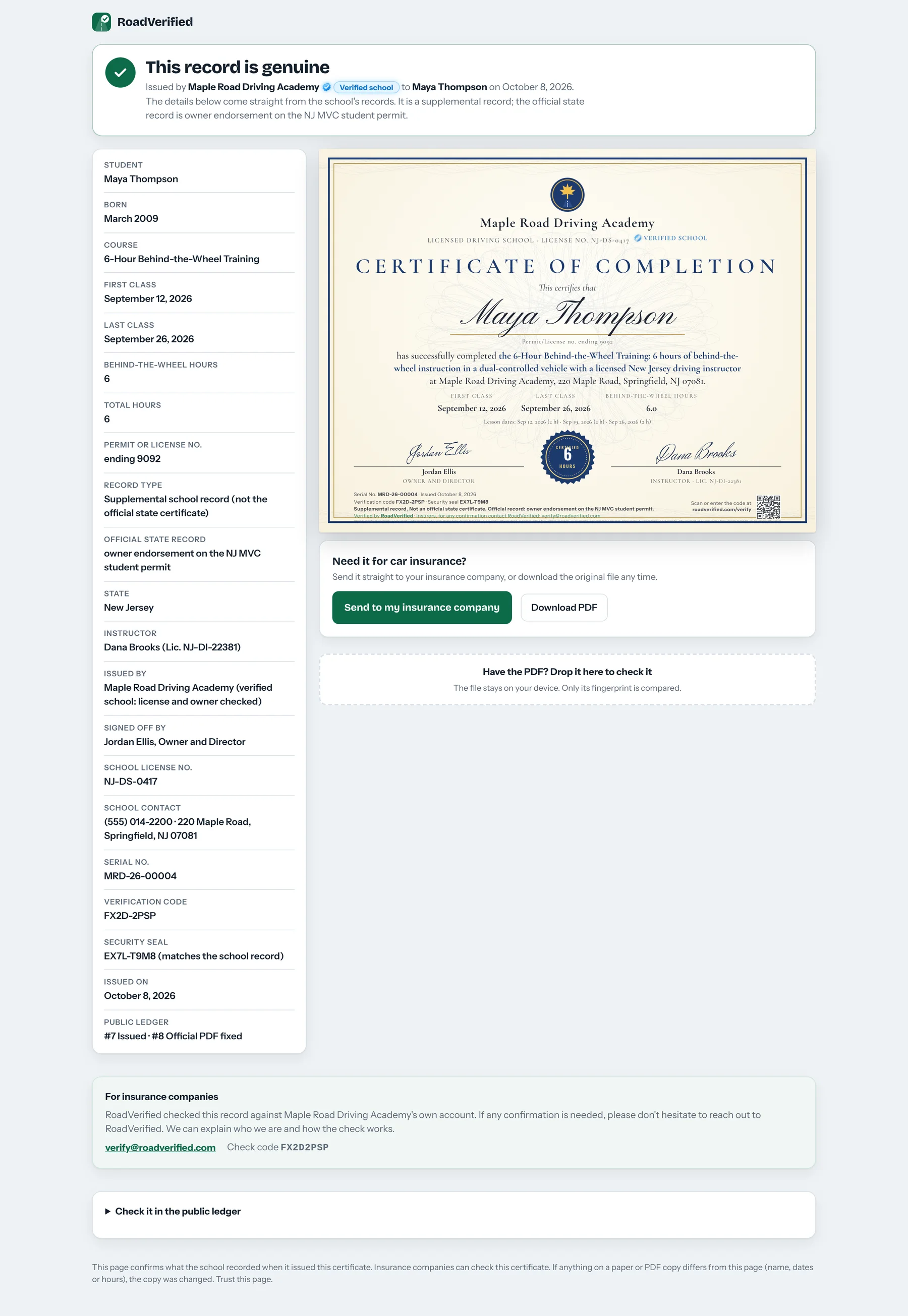This screenshot has width=908, height=1316.
Task: Click the school phone (555) 014-2200
Action: tap(138, 822)
